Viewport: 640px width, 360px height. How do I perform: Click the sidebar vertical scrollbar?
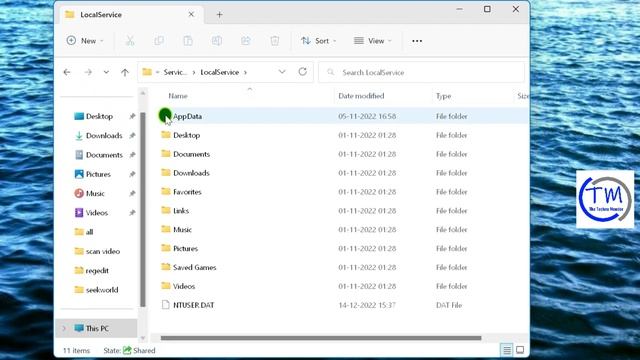point(143,209)
